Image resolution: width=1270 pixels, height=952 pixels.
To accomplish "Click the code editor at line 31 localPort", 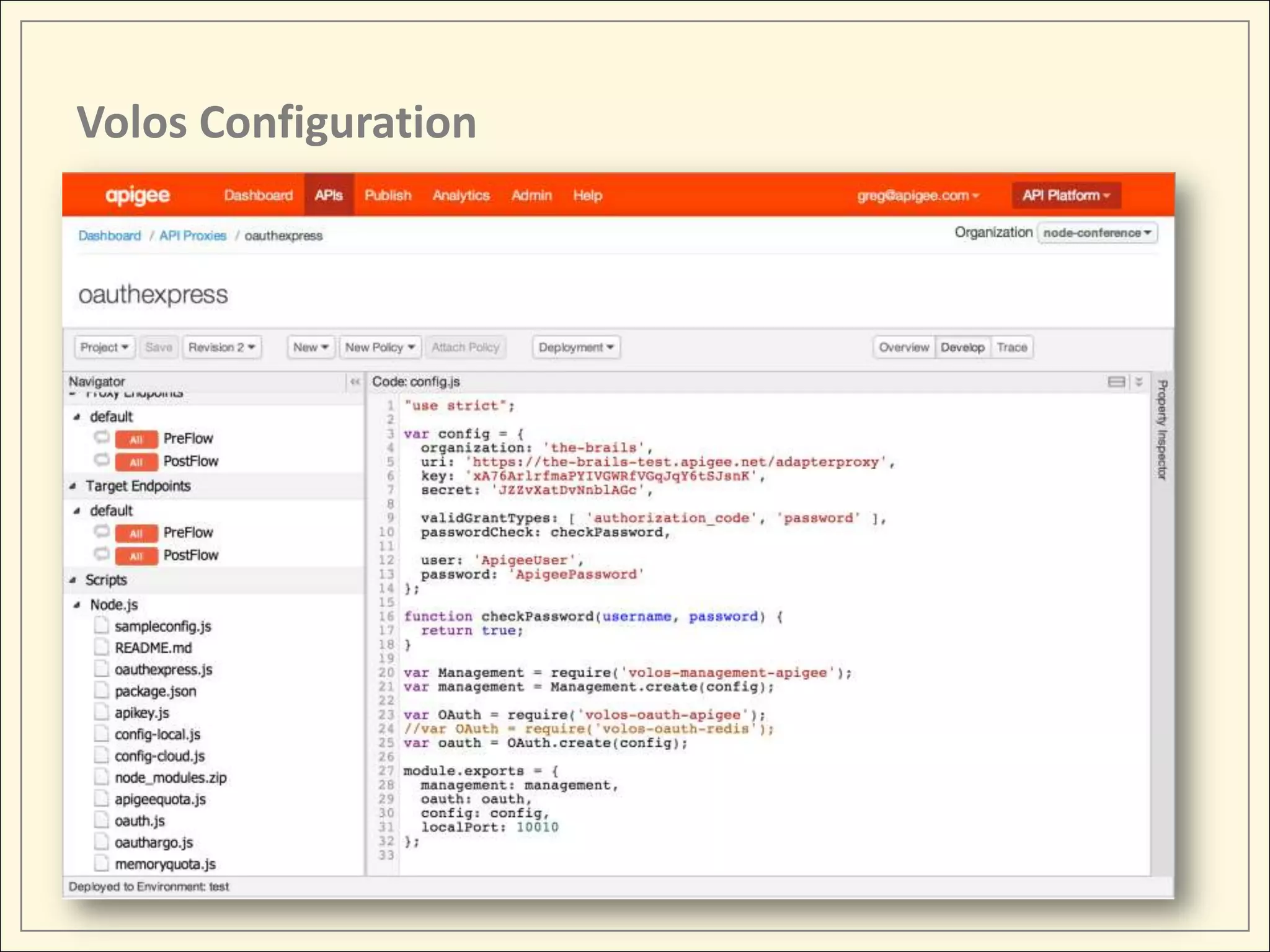I will pyautogui.click(x=489, y=827).
